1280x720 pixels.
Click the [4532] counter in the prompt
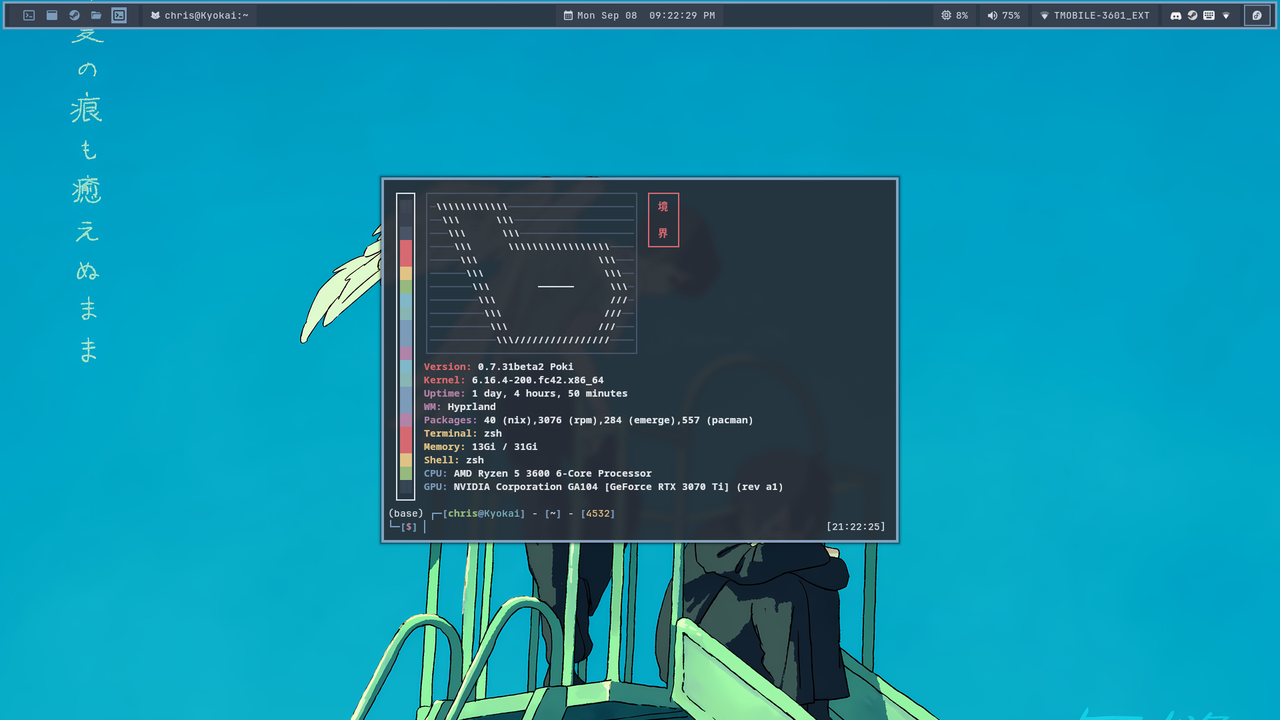pos(598,514)
